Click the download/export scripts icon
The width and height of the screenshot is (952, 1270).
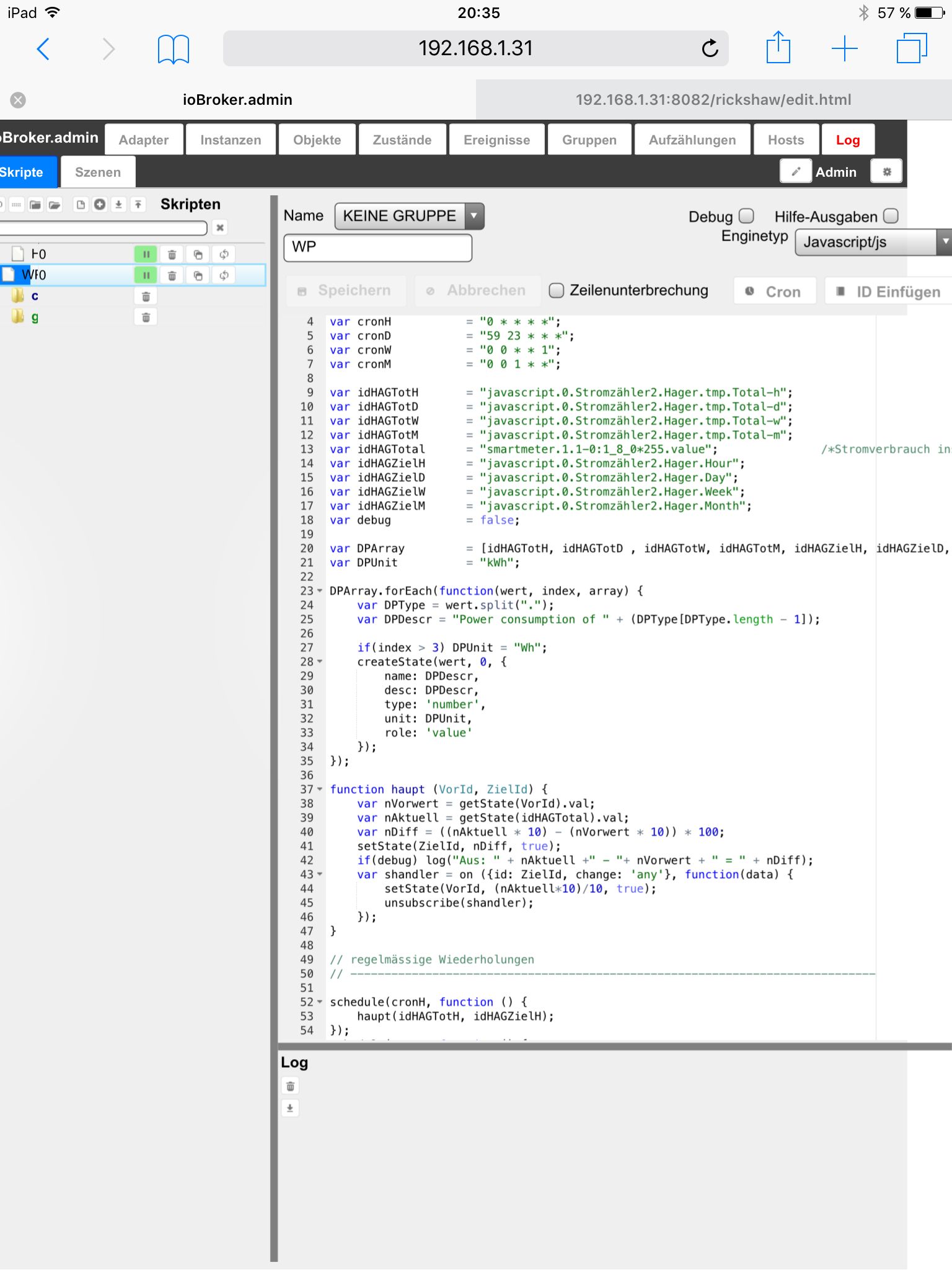[x=118, y=205]
